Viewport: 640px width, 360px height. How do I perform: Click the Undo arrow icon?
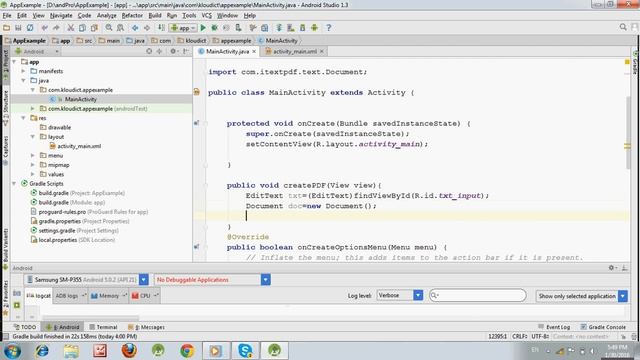click(x=44, y=28)
